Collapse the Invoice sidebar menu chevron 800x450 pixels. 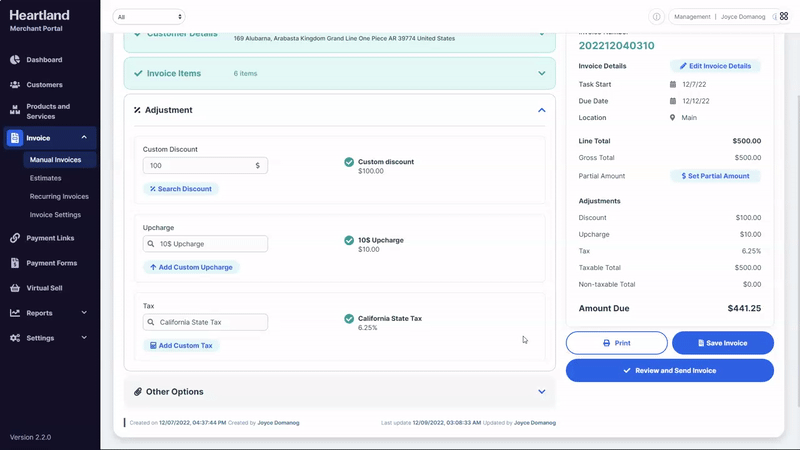84,137
